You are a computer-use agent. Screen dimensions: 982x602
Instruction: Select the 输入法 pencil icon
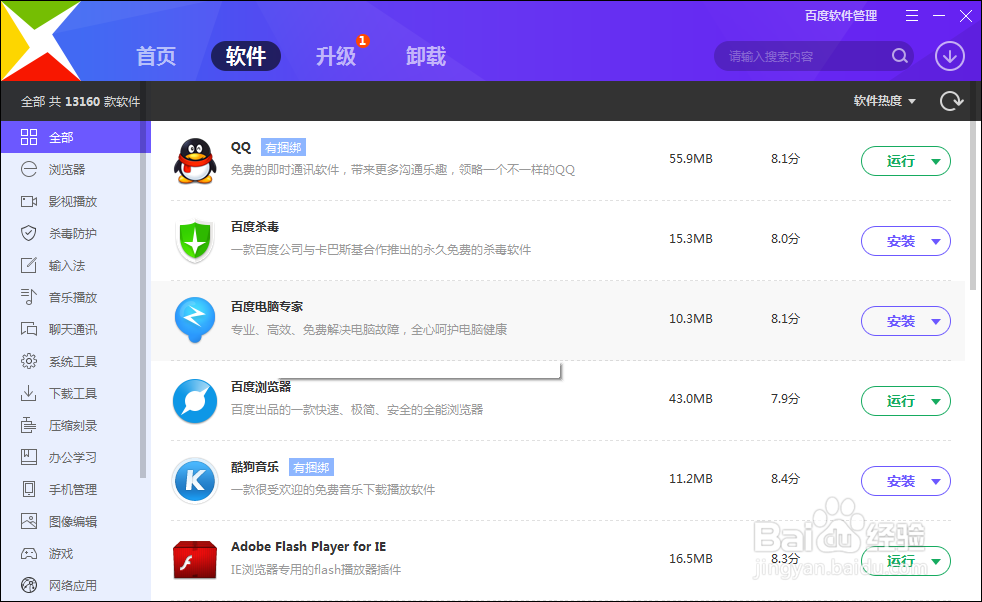click(29, 265)
